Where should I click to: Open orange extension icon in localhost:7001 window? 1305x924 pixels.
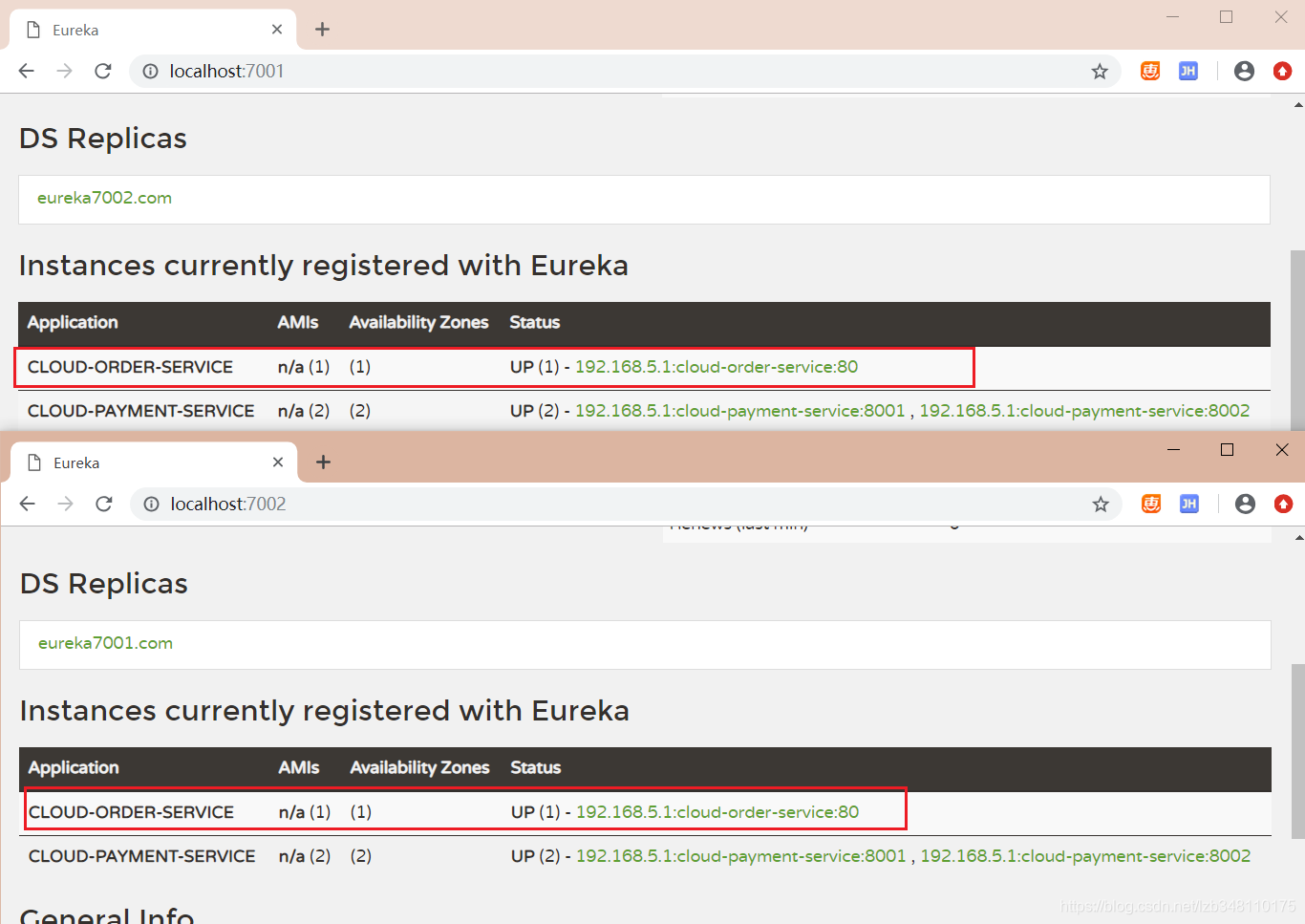[x=1150, y=71]
